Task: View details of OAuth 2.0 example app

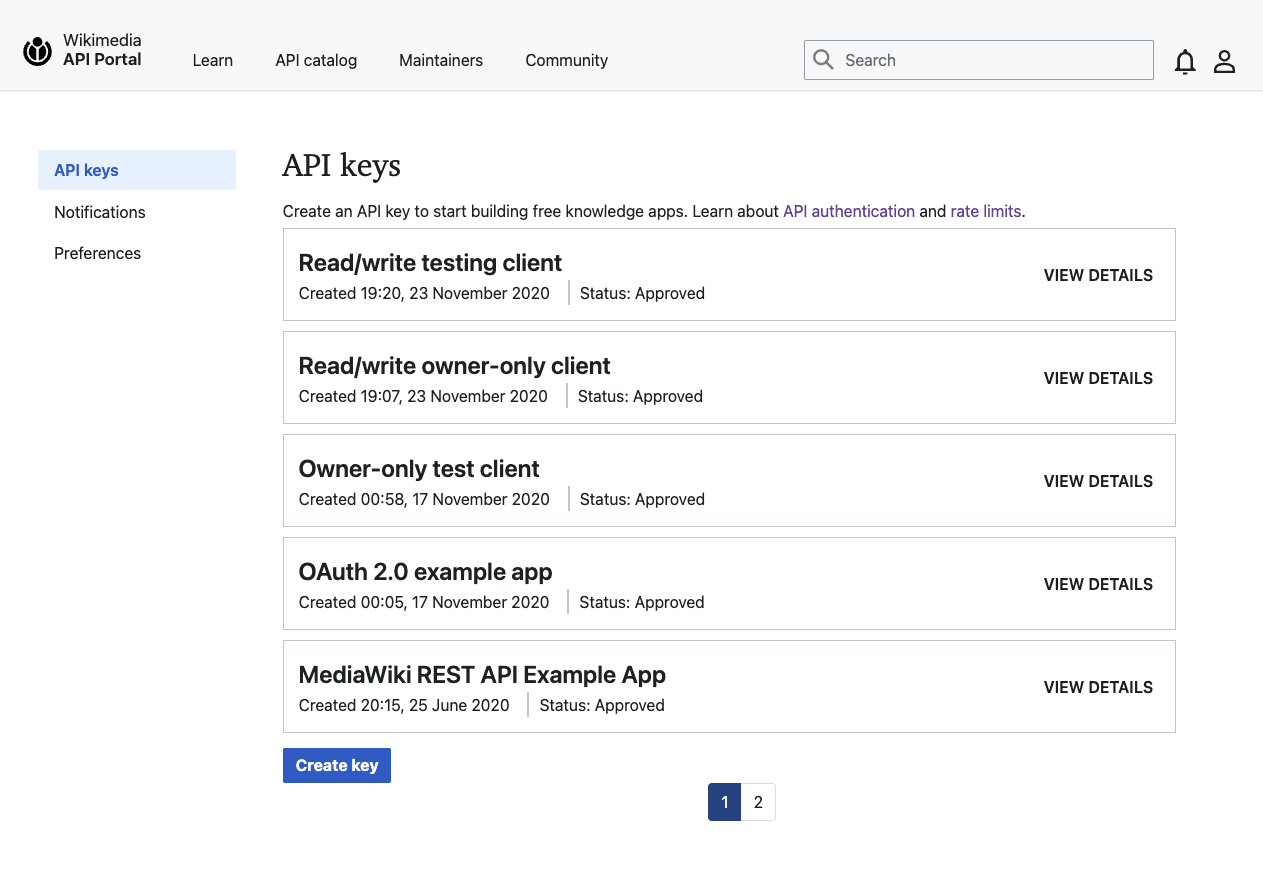Action: click(x=1098, y=584)
